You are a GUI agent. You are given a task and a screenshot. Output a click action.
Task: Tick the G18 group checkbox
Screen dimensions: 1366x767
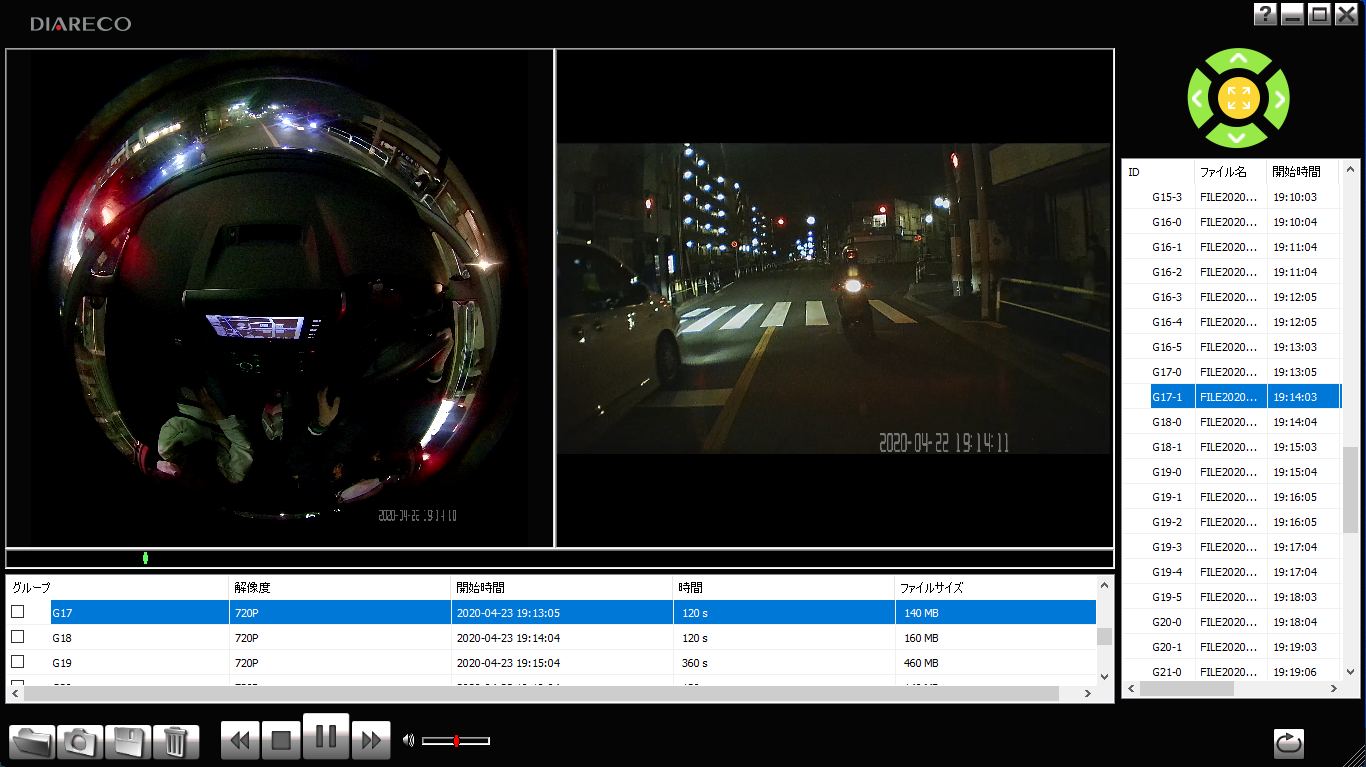point(18,637)
